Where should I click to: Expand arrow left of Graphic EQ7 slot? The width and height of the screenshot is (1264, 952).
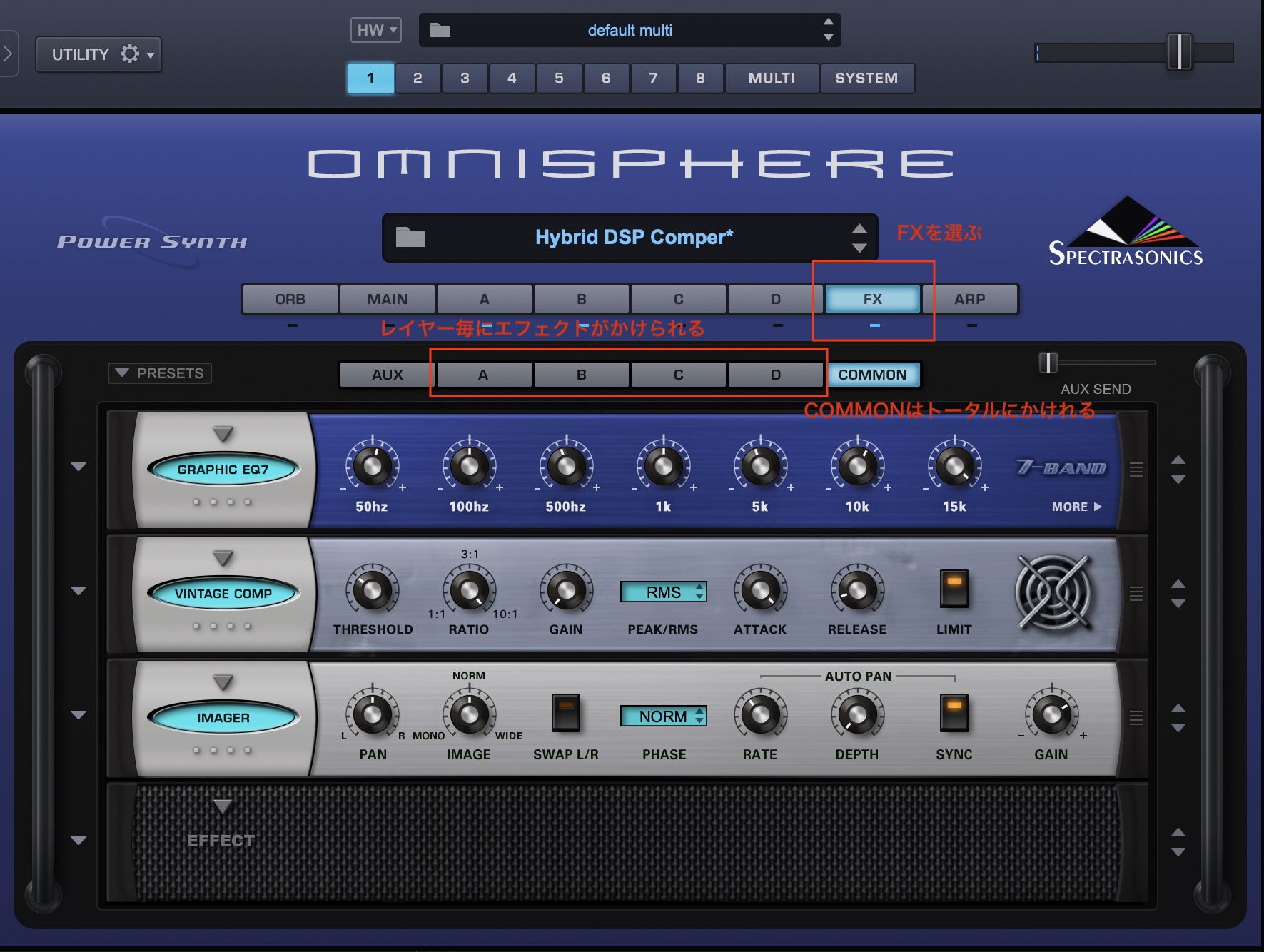pyautogui.click(x=79, y=467)
